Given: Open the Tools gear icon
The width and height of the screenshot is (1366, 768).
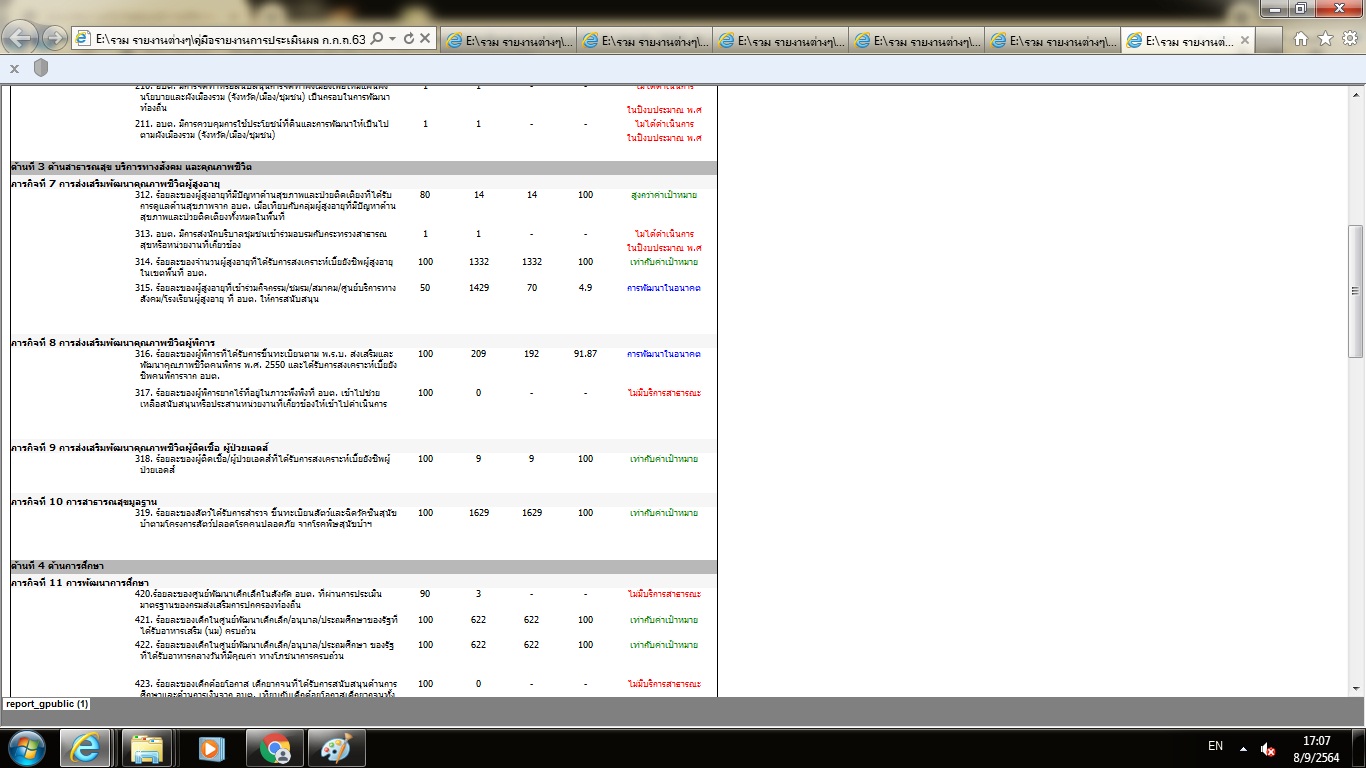Looking at the screenshot, I should (1349, 39).
